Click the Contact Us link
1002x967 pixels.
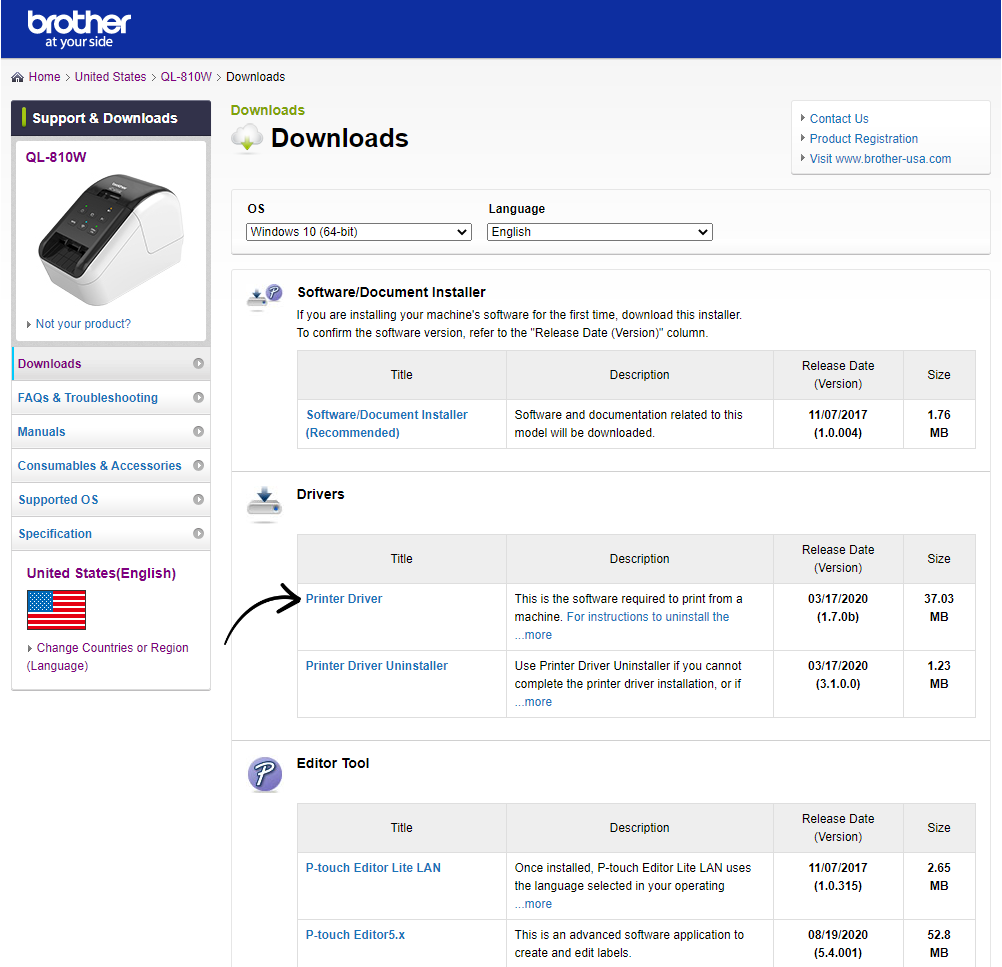click(839, 119)
